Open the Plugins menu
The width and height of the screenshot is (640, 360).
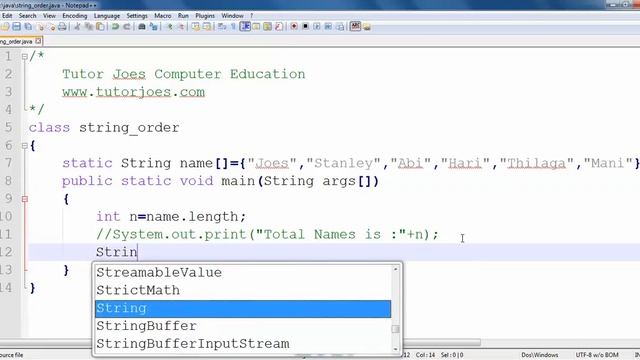click(x=205, y=16)
